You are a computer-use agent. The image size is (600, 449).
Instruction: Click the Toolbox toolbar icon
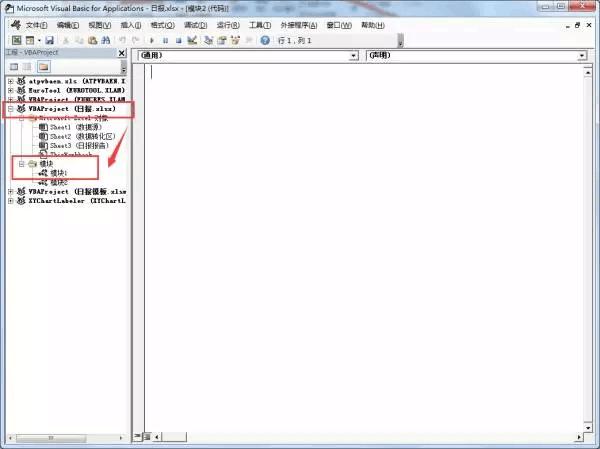point(249,40)
